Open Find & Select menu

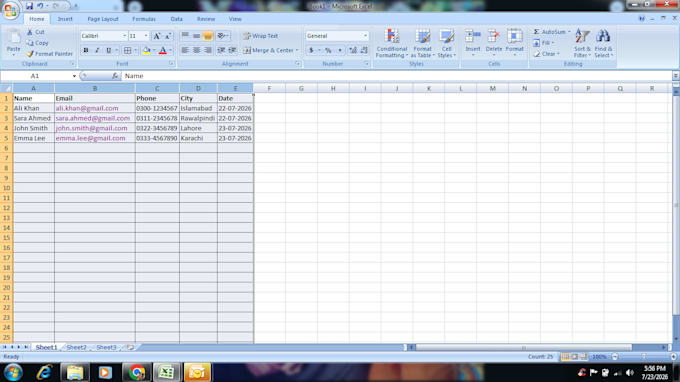pyautogui.click(x=604, y=43)
